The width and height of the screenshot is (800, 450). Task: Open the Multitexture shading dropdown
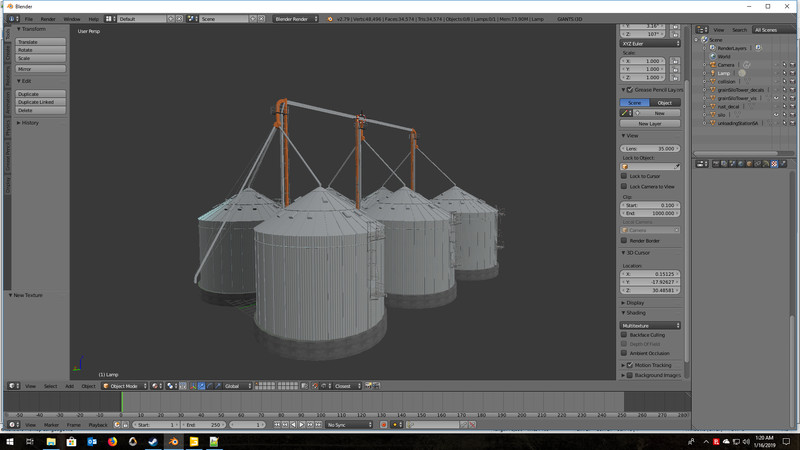651,325
